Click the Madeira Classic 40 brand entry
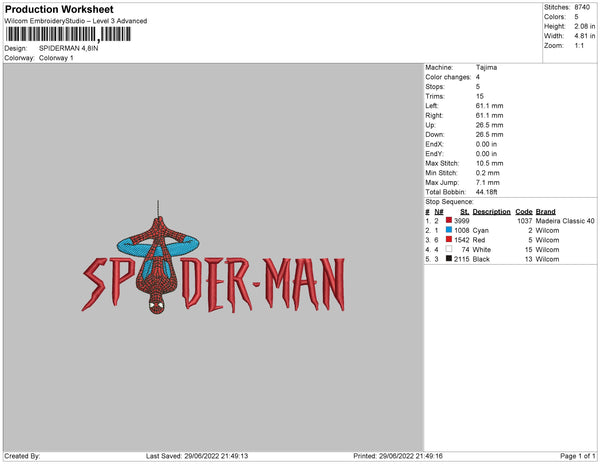Image resolution: width=600 pixels, height=464 pixels. (565, 221)
